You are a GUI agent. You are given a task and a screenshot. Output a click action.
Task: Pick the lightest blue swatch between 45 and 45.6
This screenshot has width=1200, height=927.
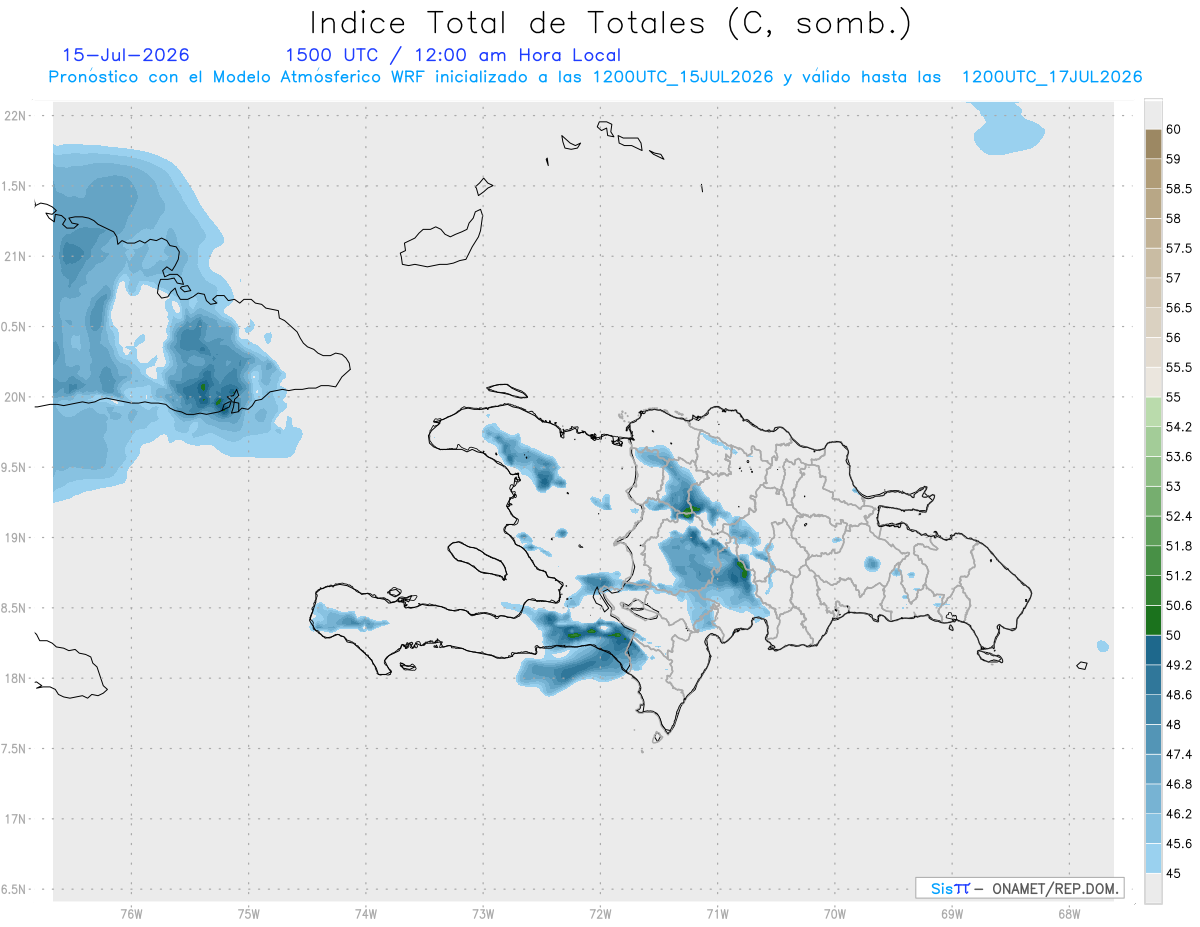(1153, 859)
